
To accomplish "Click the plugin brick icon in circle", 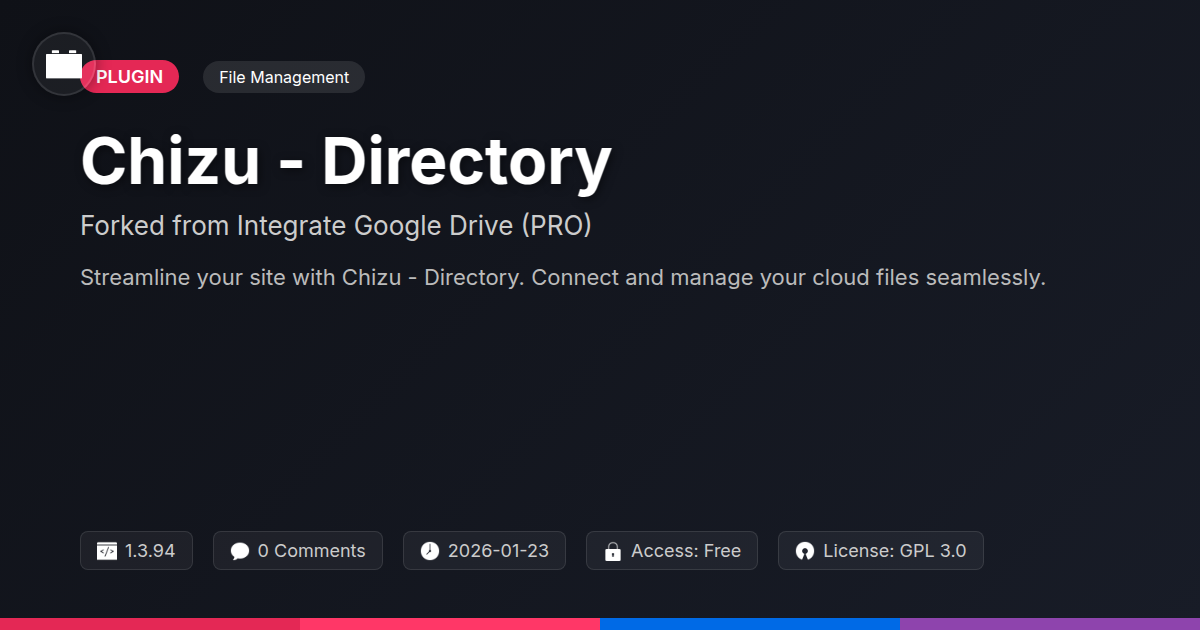I will [64, 64].
